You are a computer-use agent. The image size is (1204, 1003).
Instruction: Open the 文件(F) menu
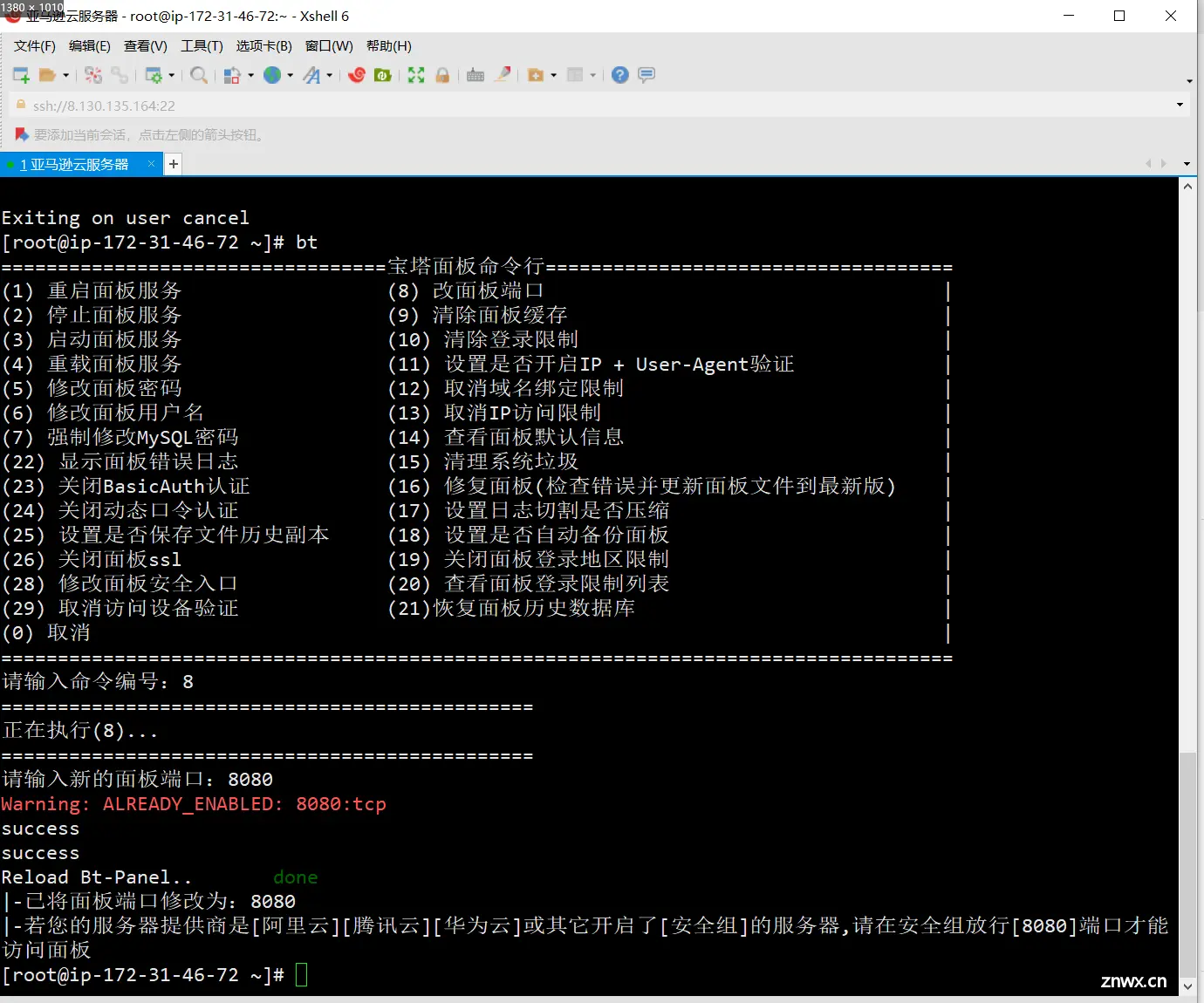point(35,46)
